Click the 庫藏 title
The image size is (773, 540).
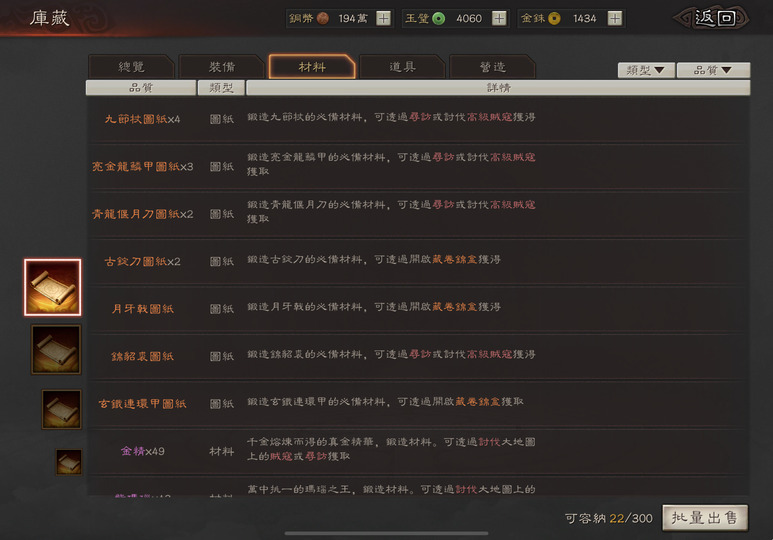(x=49, y=18)
